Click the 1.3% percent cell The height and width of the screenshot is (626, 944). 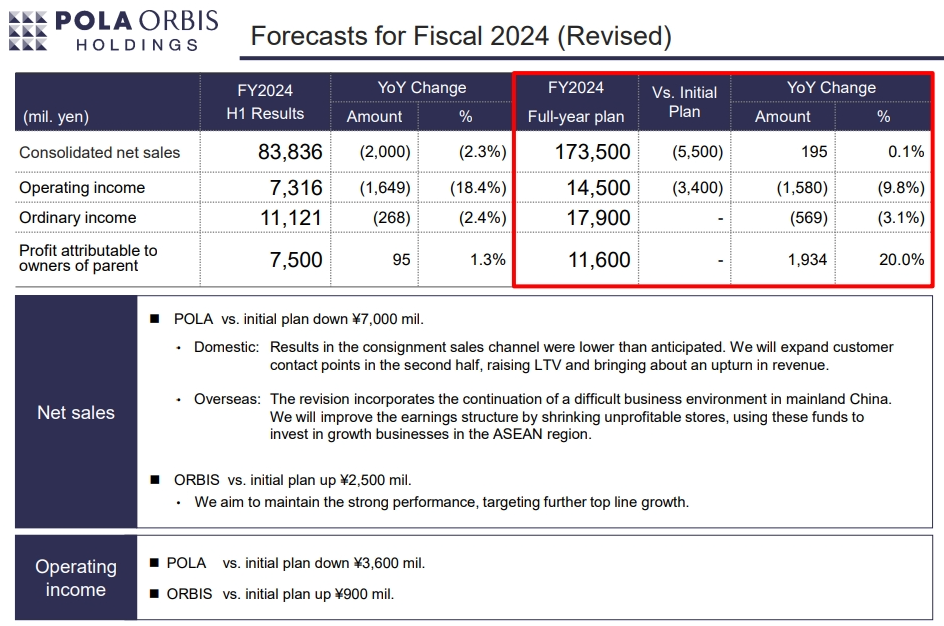point(488,260)
